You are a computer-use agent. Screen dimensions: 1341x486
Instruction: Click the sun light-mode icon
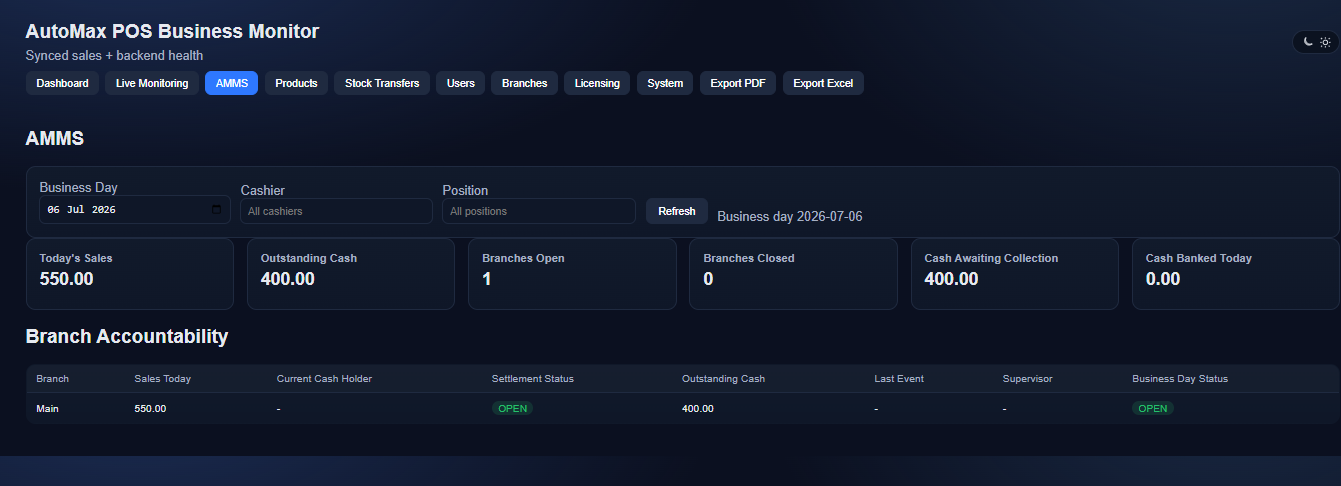coord(1325,42)
